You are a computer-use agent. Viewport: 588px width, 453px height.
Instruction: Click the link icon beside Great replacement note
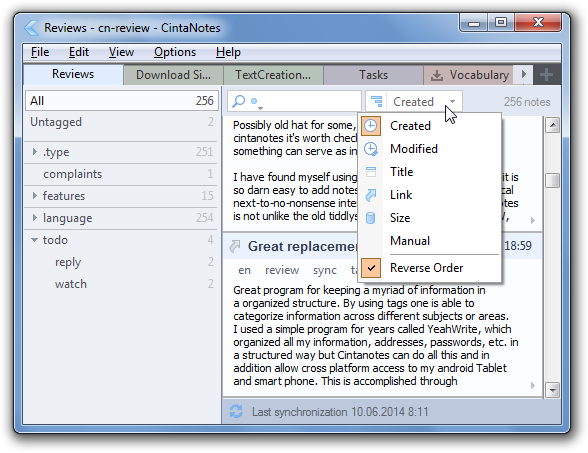click(235, 246)
